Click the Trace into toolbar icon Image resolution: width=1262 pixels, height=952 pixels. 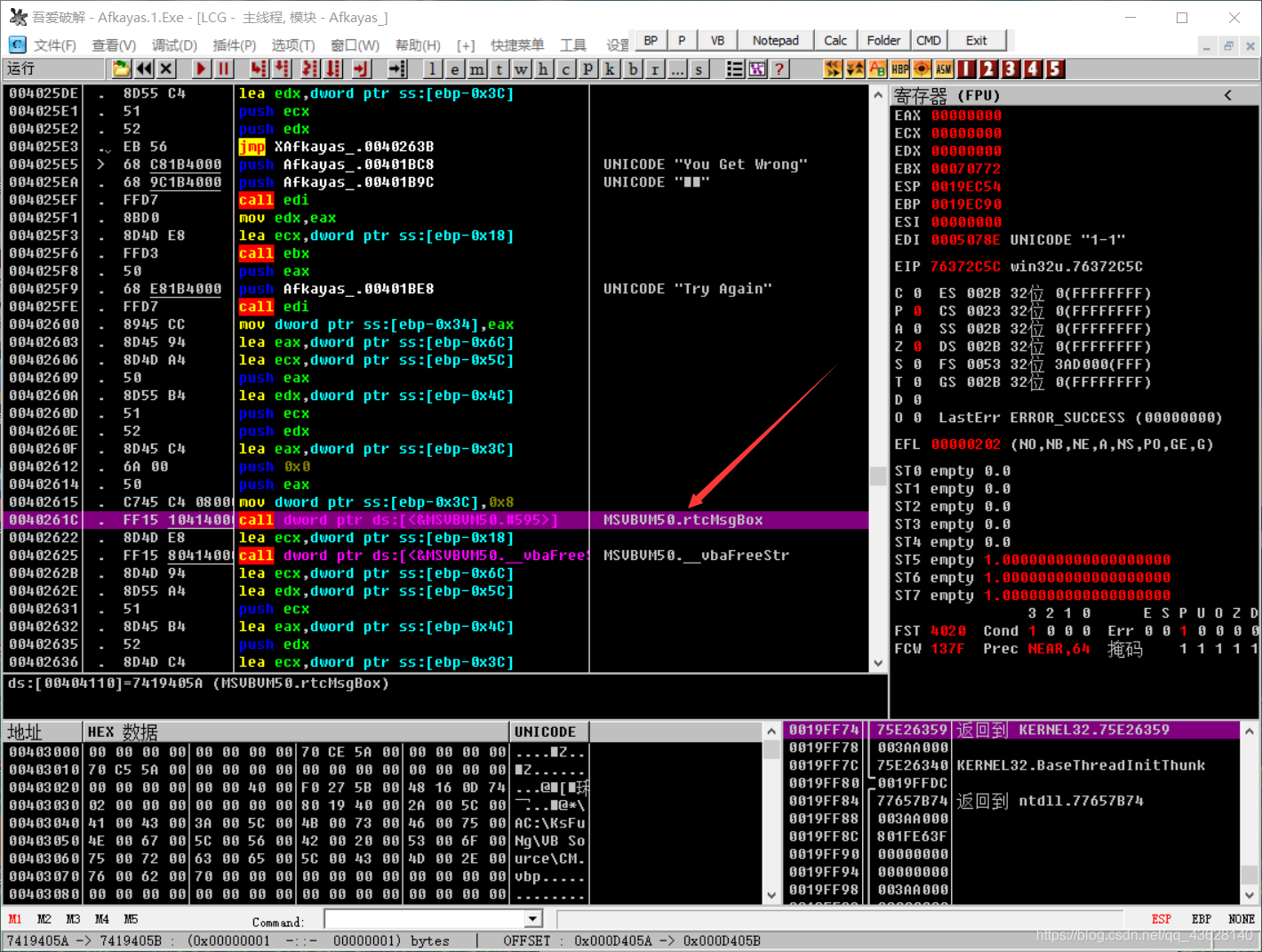click(310, 68)
